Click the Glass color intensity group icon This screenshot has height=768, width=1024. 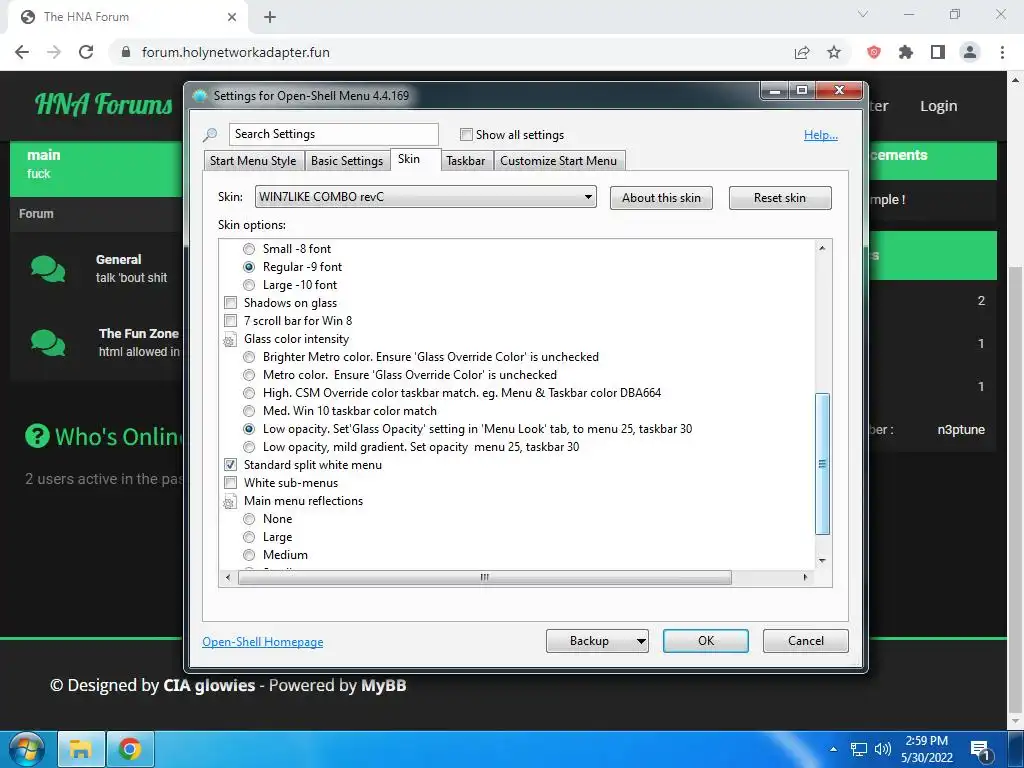point(229,340)
